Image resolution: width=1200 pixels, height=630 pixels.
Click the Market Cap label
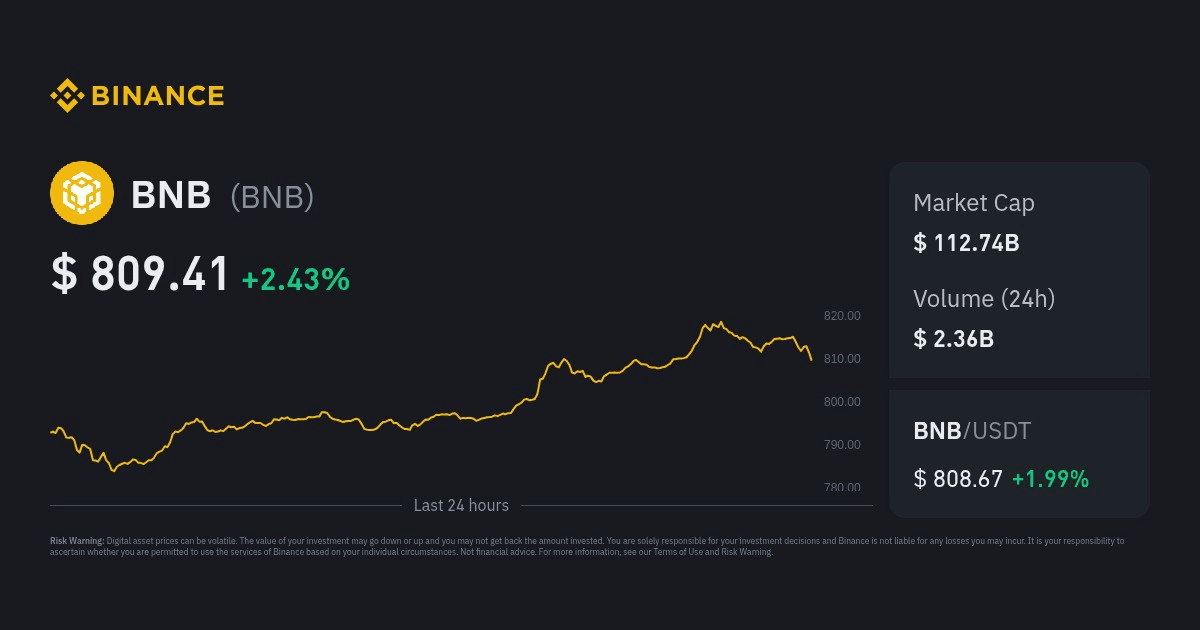coord(974,203)
